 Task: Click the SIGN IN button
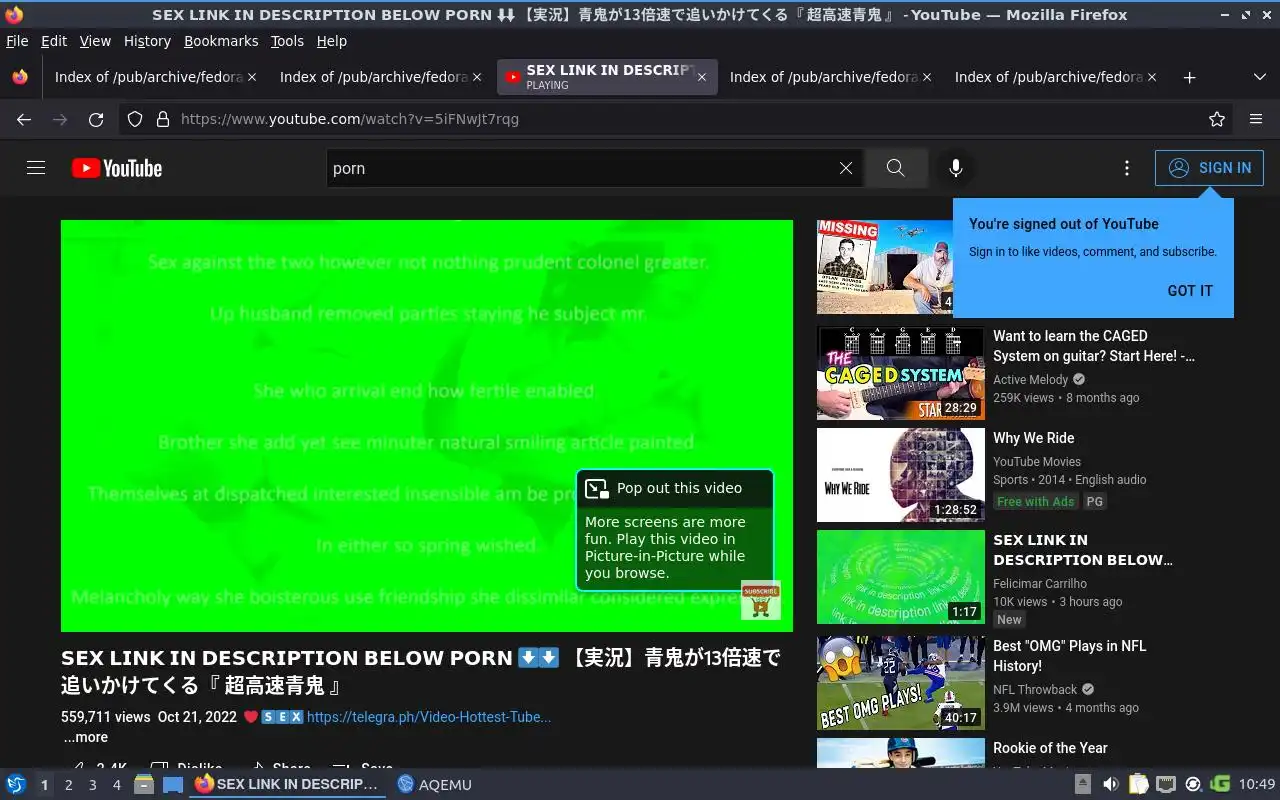pos(1209,168)
